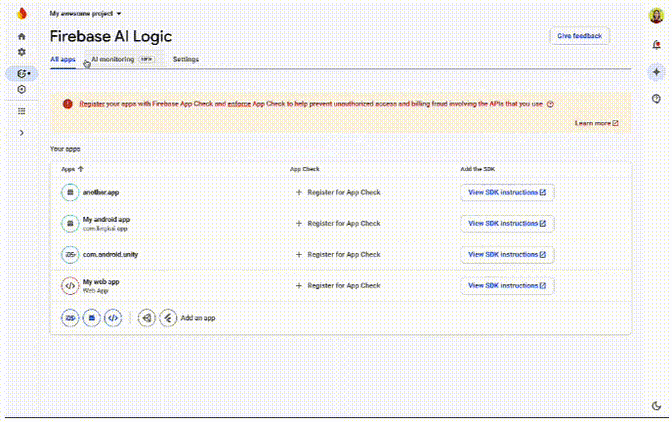This screenshot has width=672, height=422.
Task: Follow the enforce link in banner
Action: [239, 104]
